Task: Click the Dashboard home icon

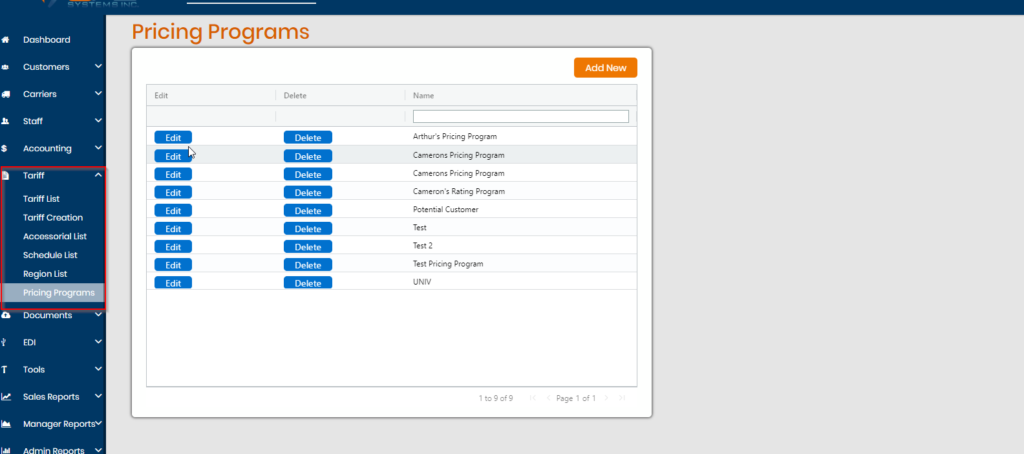Action: 5,40
